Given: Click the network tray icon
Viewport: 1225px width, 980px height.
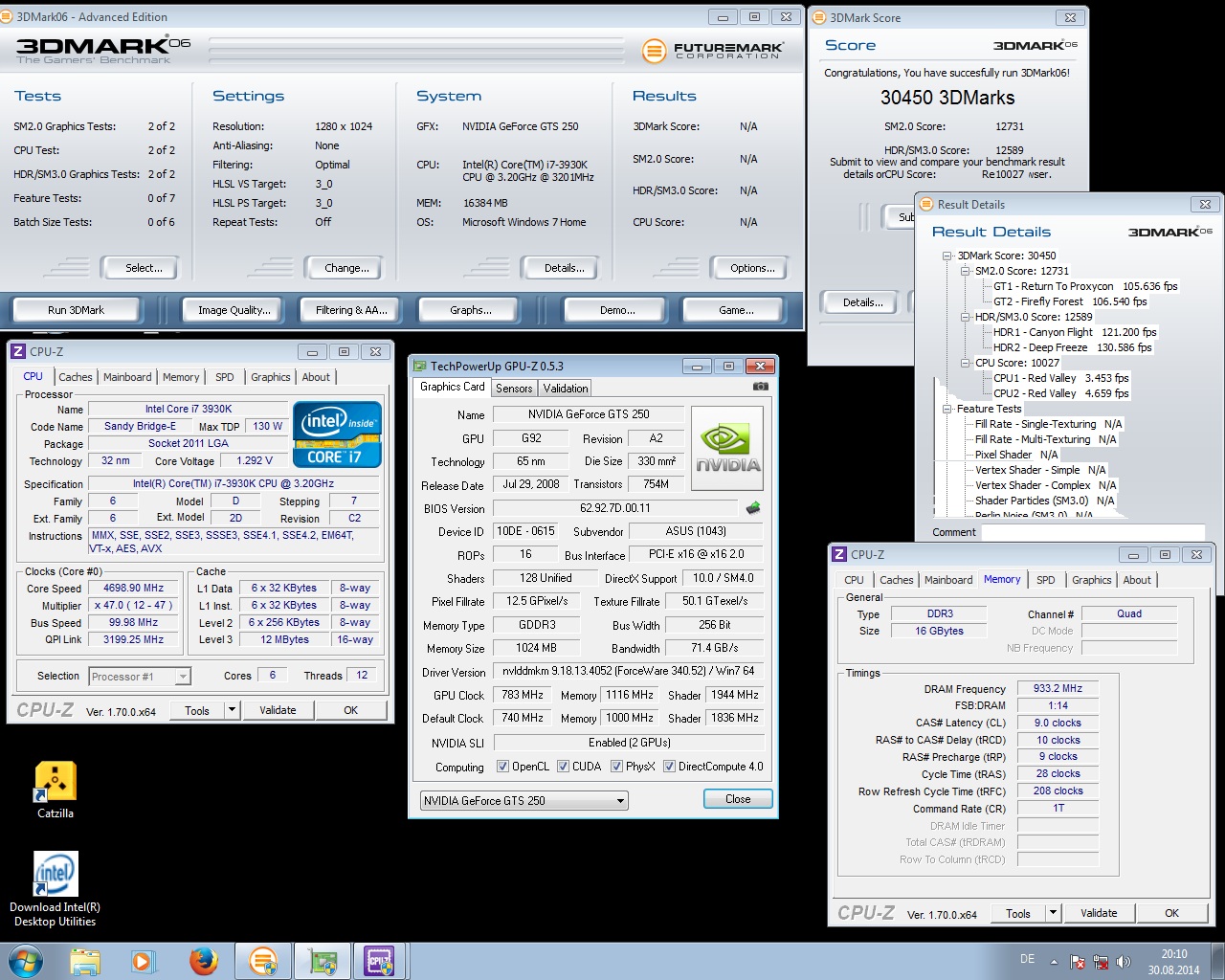Looking at the screenshot, I should tap(1101, 962).
